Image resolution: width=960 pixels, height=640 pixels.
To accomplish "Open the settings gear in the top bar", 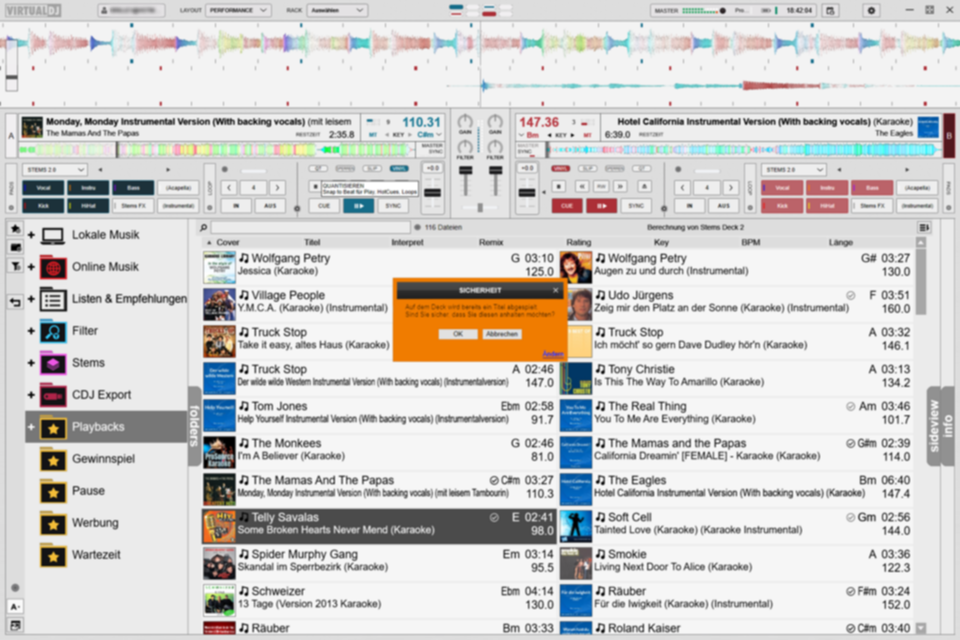I will [x=871, y=10].
